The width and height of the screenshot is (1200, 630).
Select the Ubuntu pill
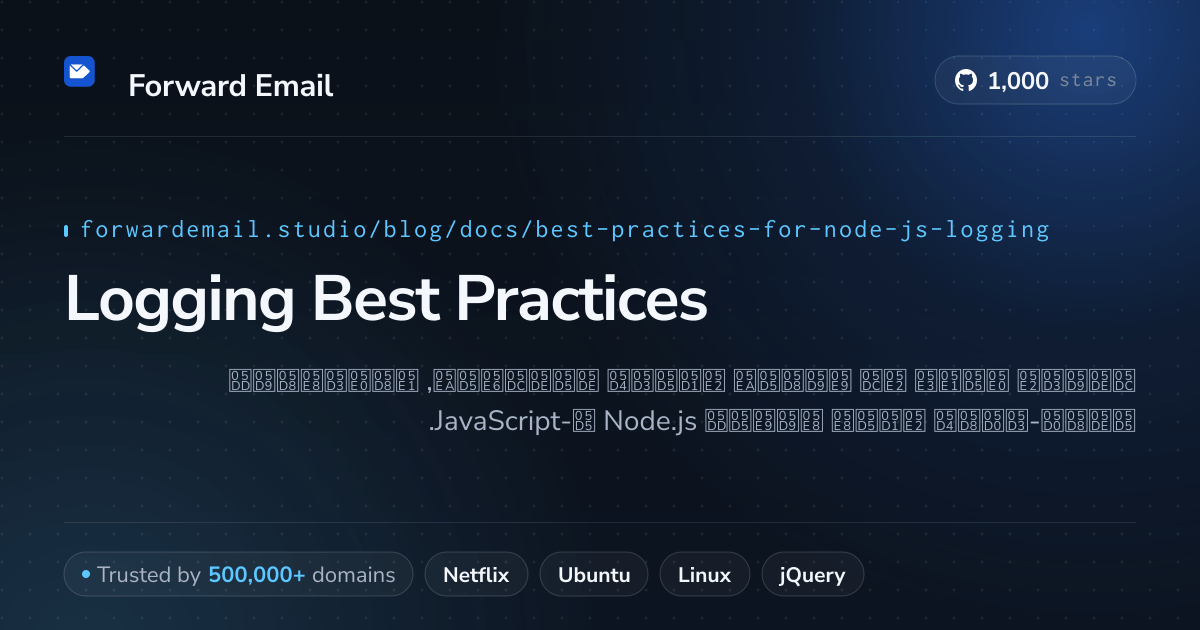click(594, 575)
